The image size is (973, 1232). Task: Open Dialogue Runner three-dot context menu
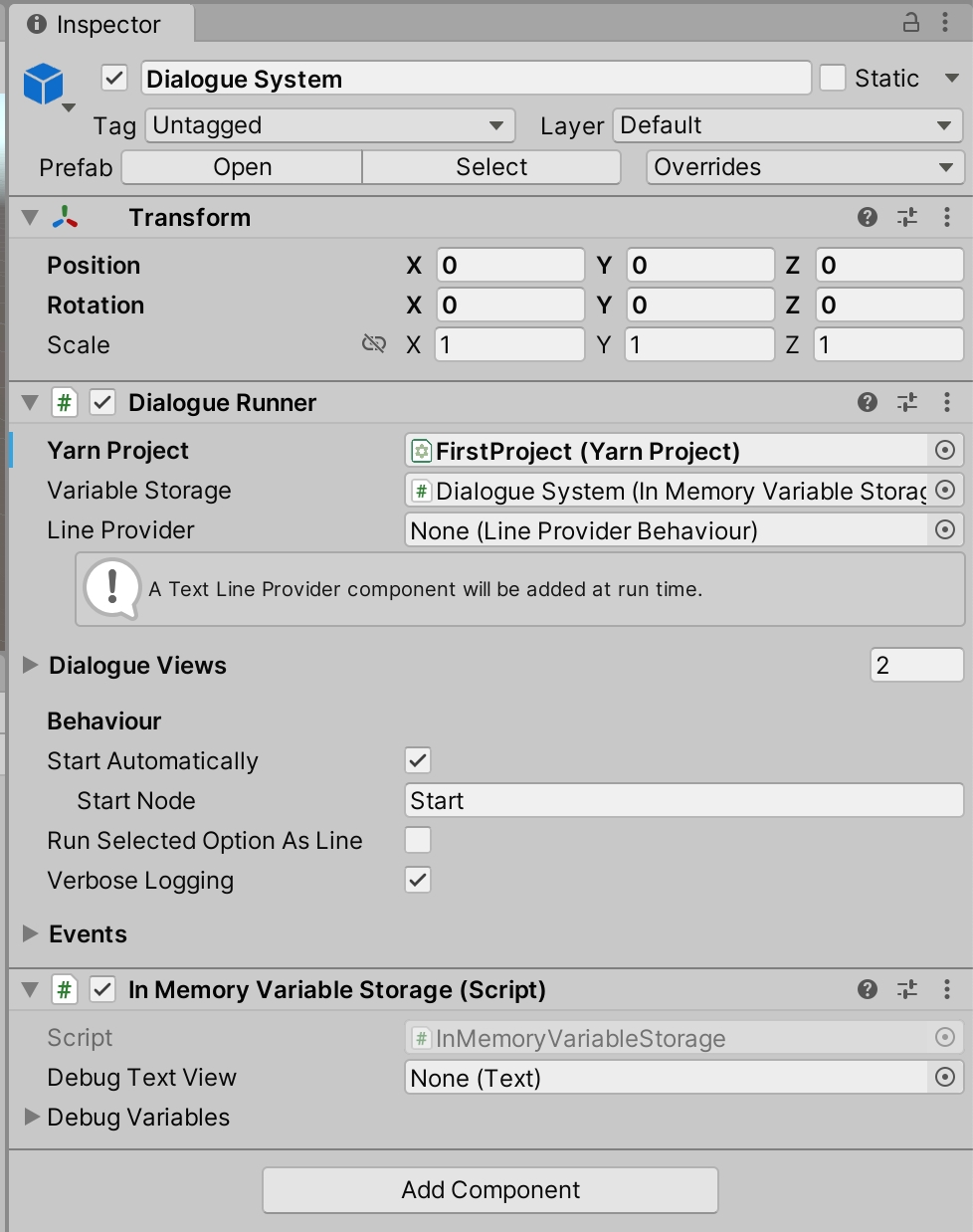pos(946,402)
